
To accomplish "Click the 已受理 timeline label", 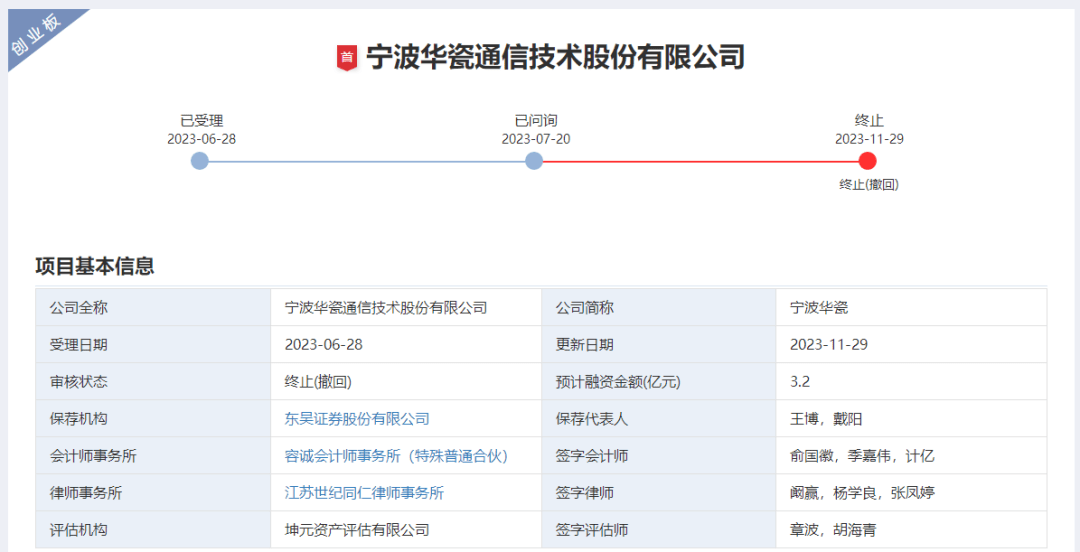I will pos(202,121).
